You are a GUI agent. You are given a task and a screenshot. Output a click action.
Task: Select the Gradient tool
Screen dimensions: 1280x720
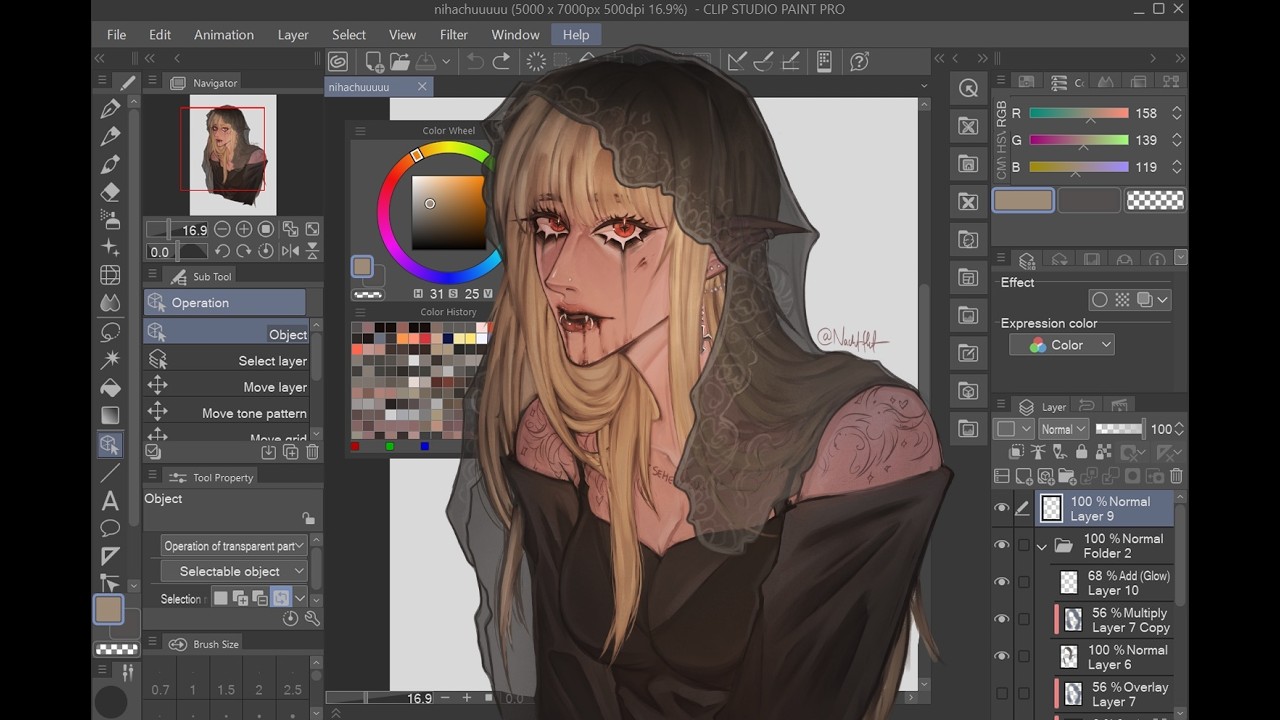[x=111, y=415]
